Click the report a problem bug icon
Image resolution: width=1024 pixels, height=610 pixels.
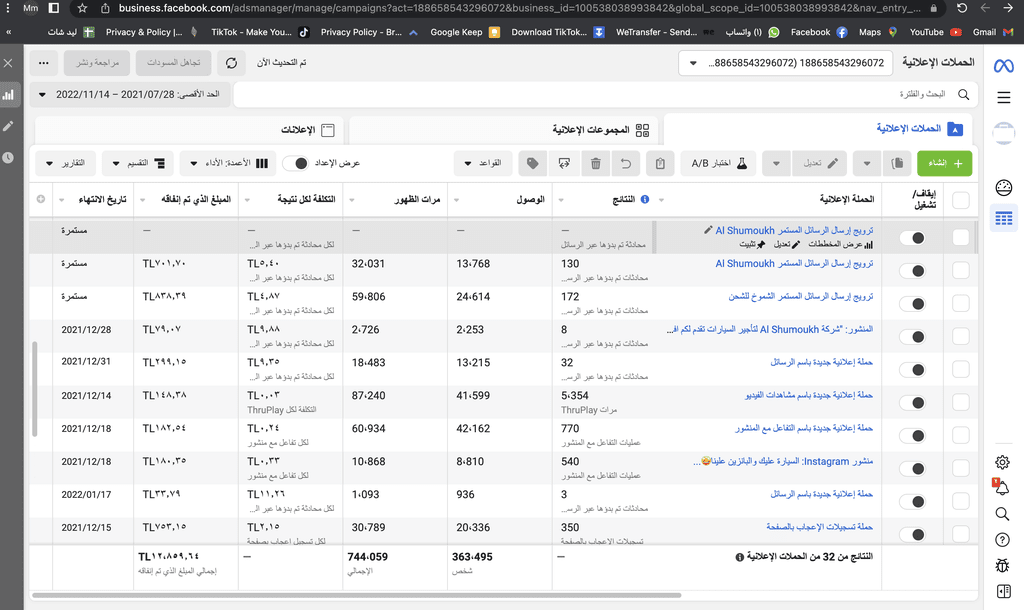1002,566
